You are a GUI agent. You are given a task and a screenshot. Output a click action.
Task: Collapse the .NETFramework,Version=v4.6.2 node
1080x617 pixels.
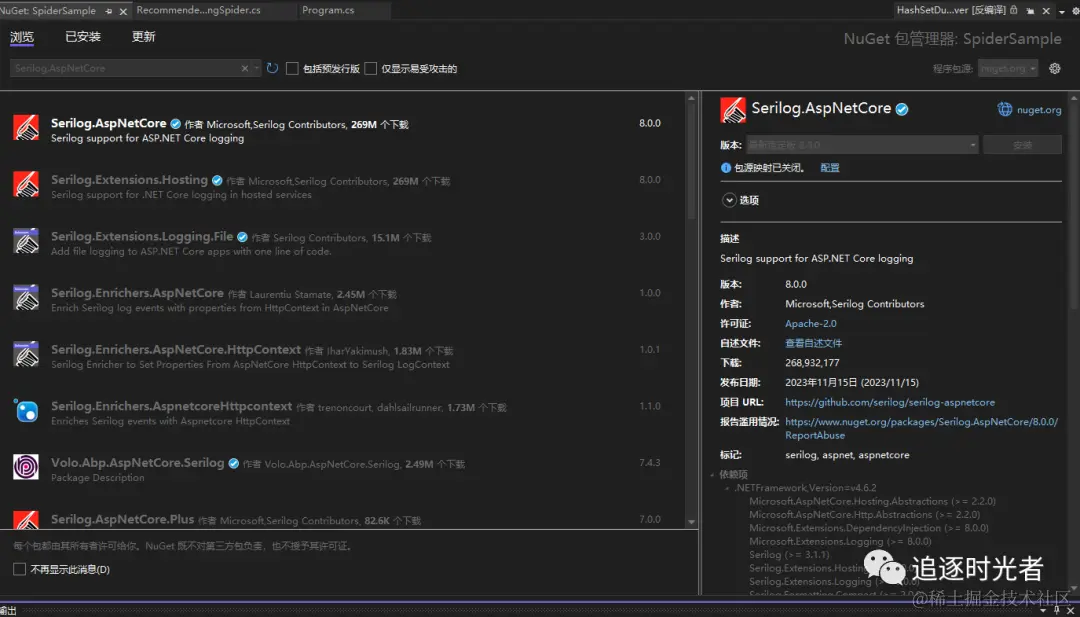(x=727, y=488)
